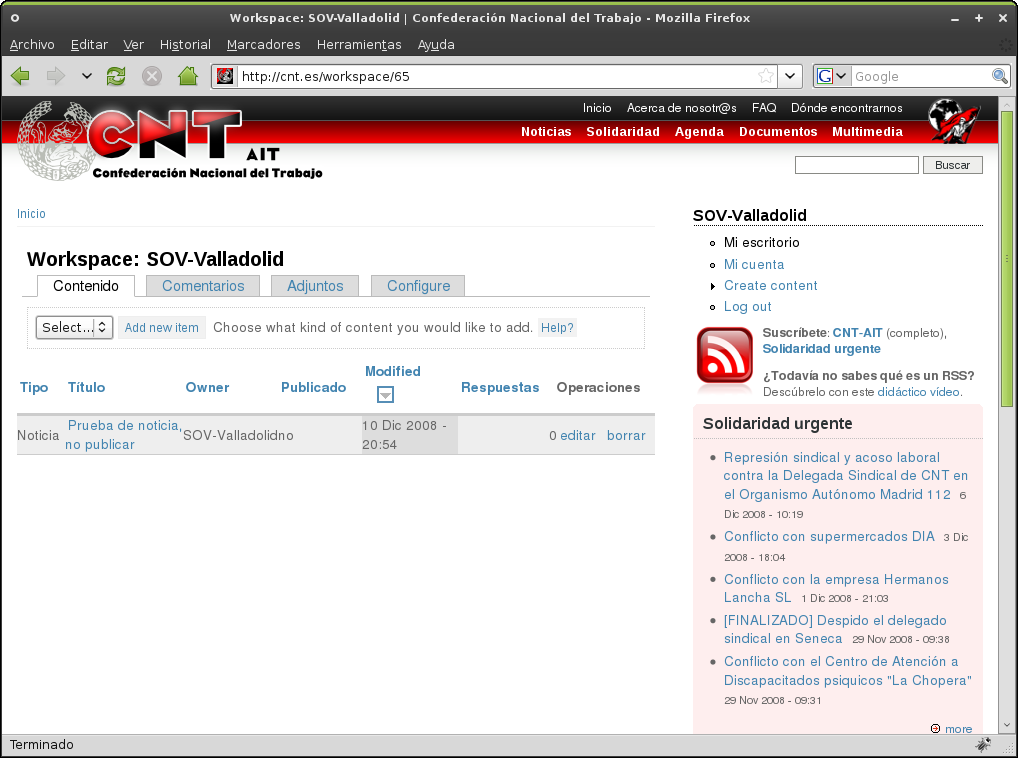The height and width of the screenshot is (758, 1018).
Task: Click the Add new item button
Action: pyautogui.click(x=162, y=328)
